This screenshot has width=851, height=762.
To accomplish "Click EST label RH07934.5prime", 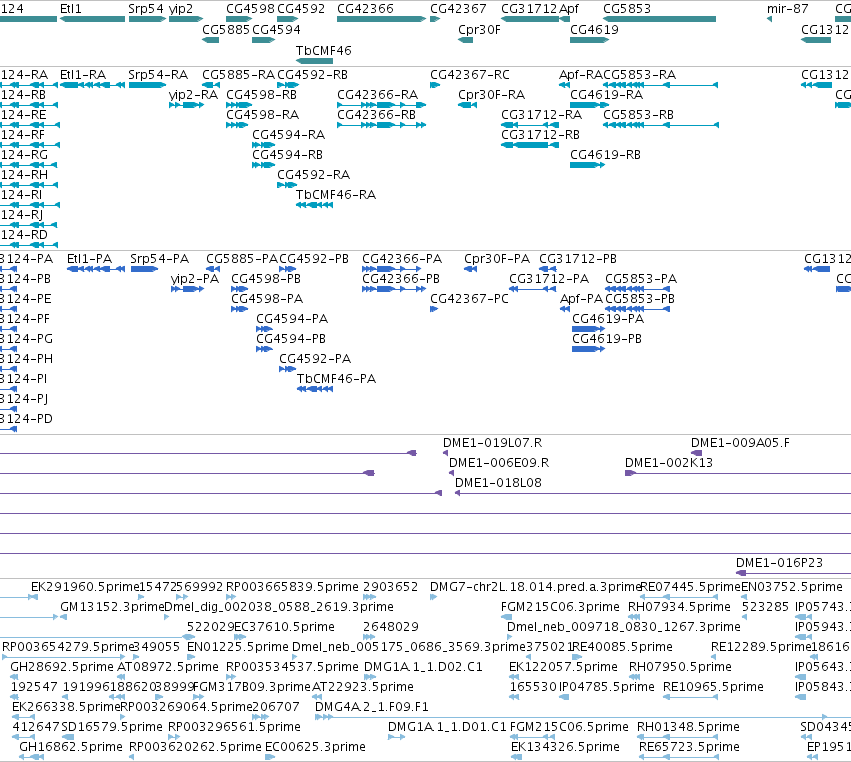I will [x=679, y=607].
